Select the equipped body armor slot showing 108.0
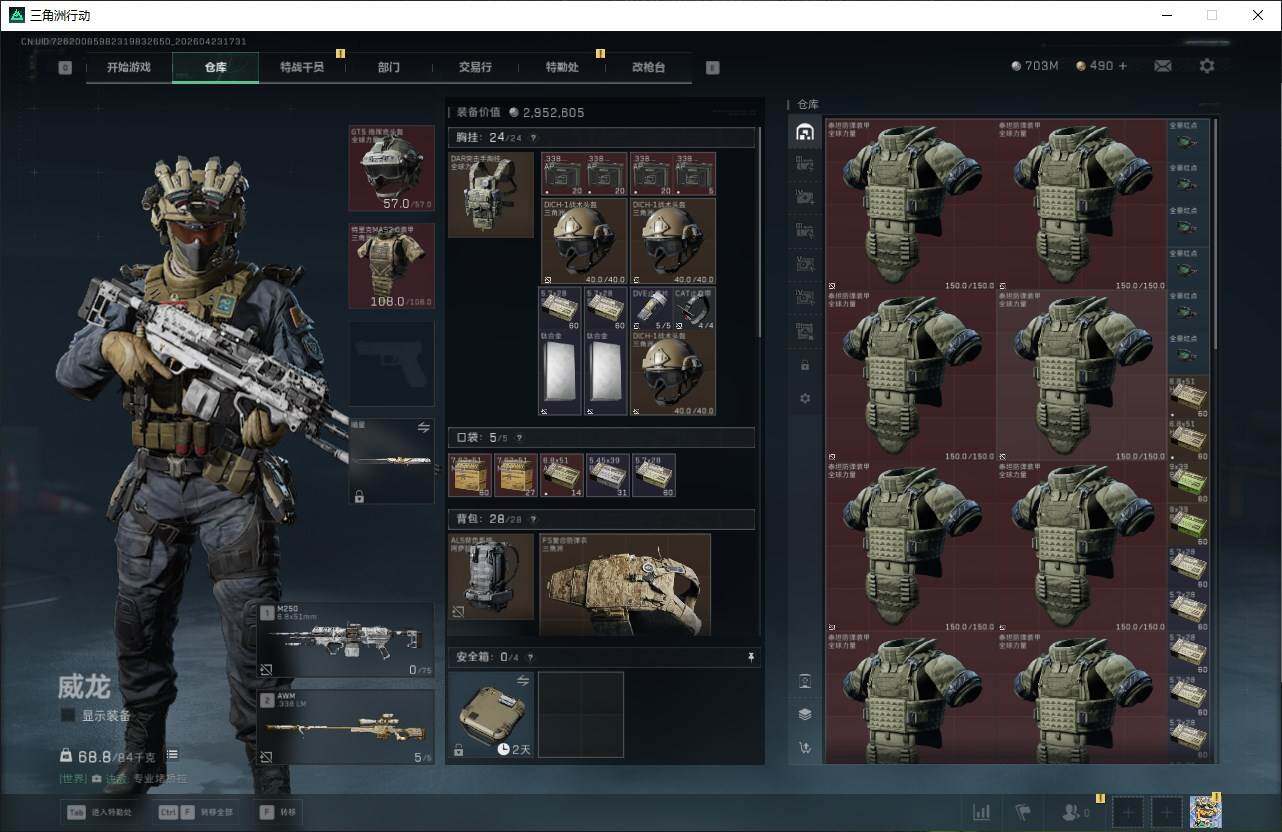The height and width of the screenshot is (832, 1282). pos(391,265)
